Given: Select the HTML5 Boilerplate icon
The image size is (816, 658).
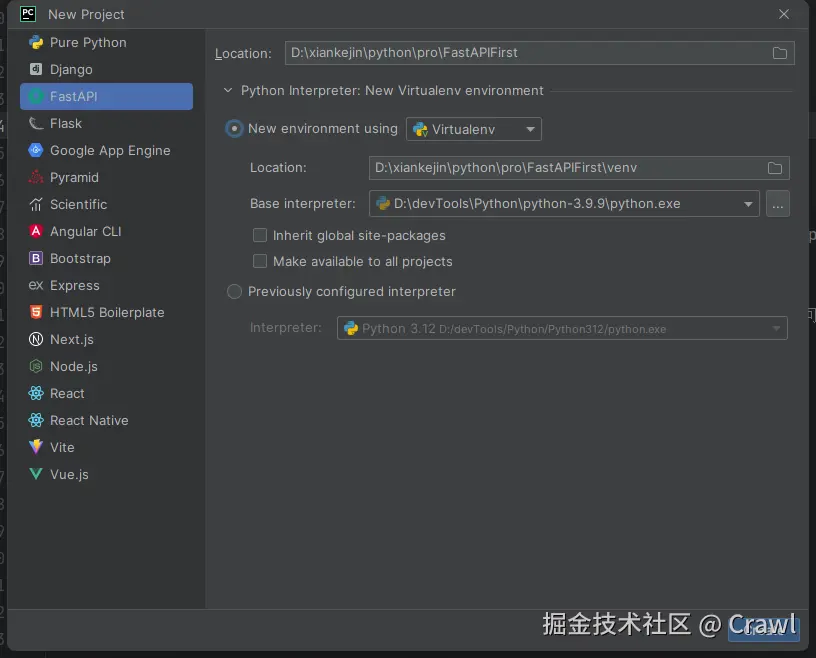Looking at the screenshot, I should [36, 312].
